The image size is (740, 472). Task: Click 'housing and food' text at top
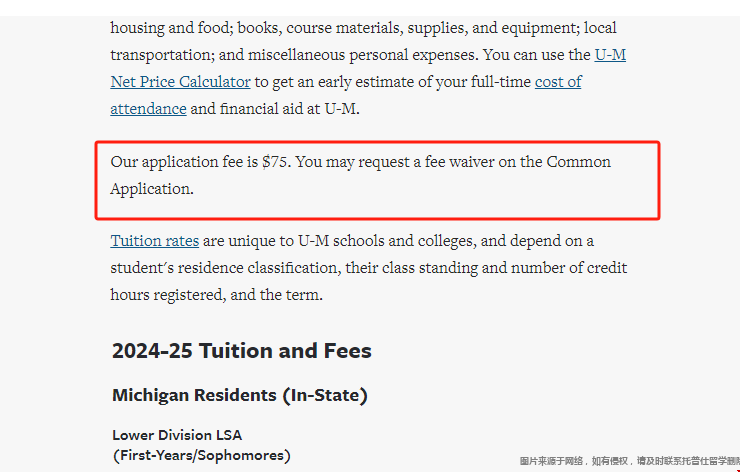click(x=172, y=28)
